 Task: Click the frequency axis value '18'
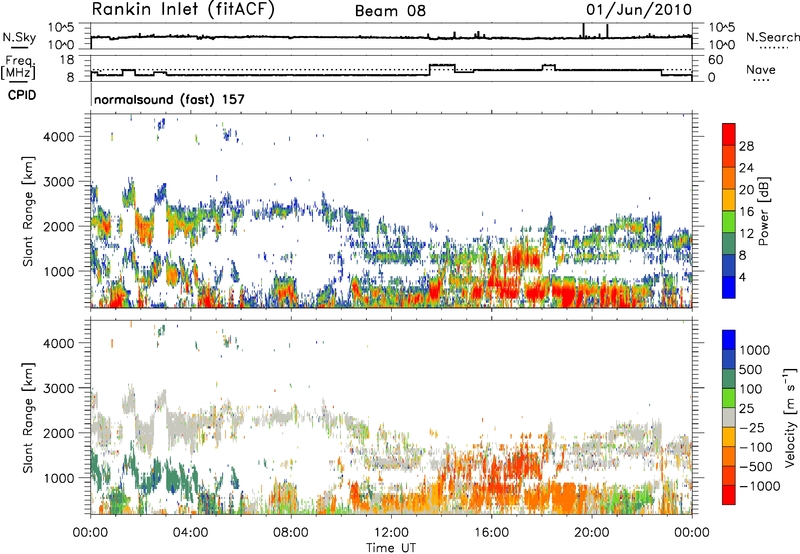coord(67,60)
